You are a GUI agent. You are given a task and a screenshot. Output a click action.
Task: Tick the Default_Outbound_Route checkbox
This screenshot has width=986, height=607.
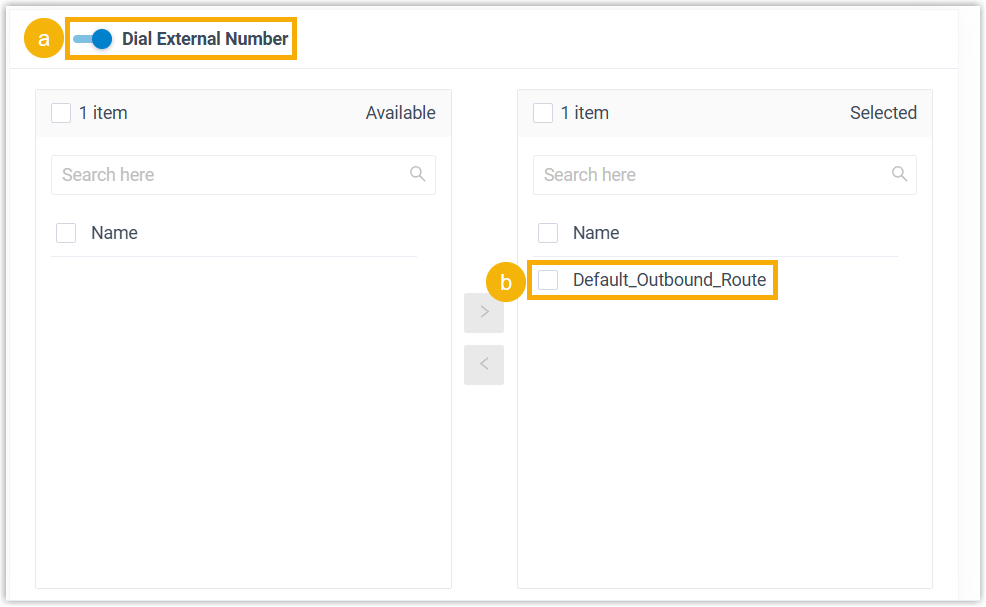(x=548, y=280)
